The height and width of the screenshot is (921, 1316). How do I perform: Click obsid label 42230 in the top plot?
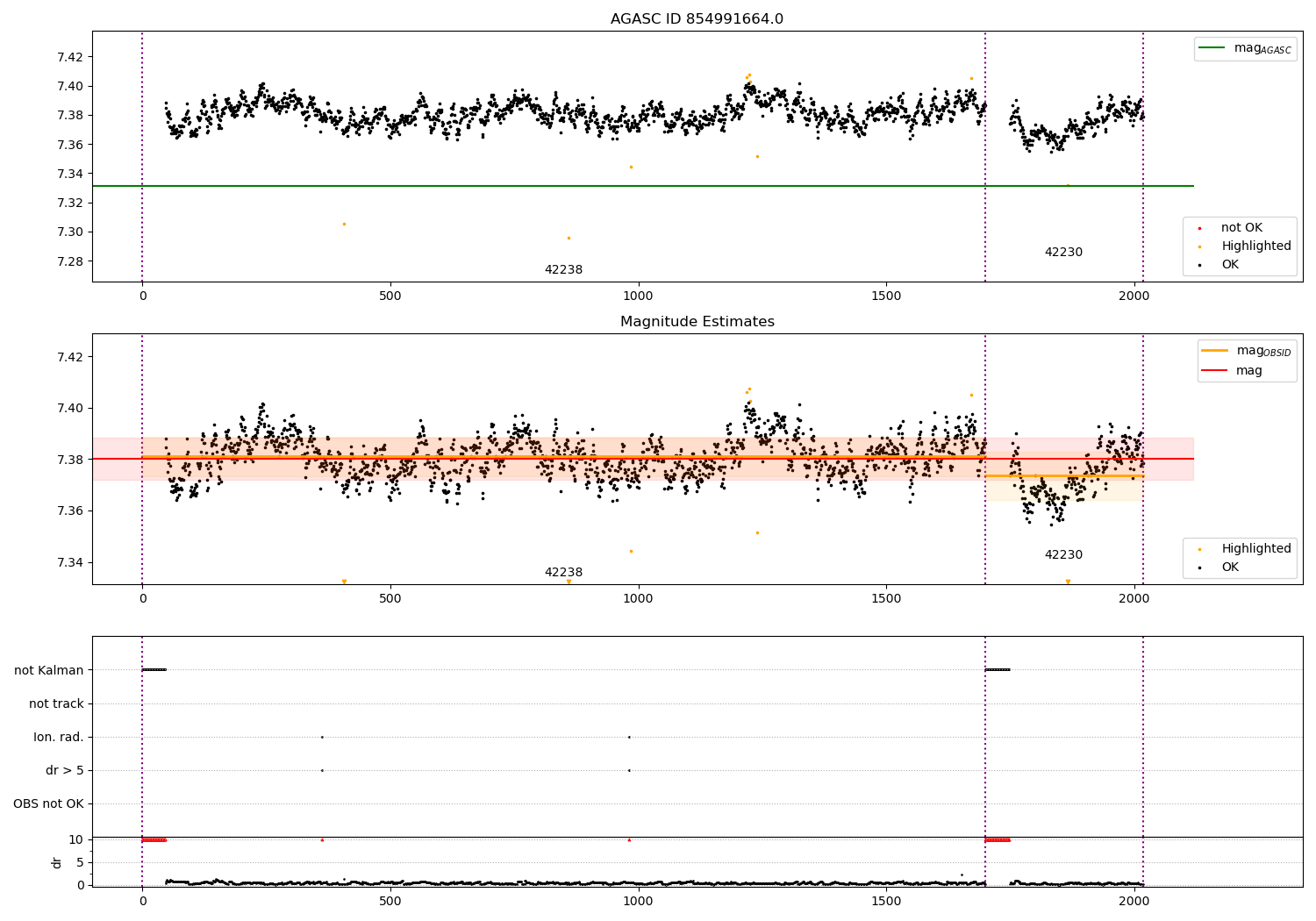coord(1063,253)
